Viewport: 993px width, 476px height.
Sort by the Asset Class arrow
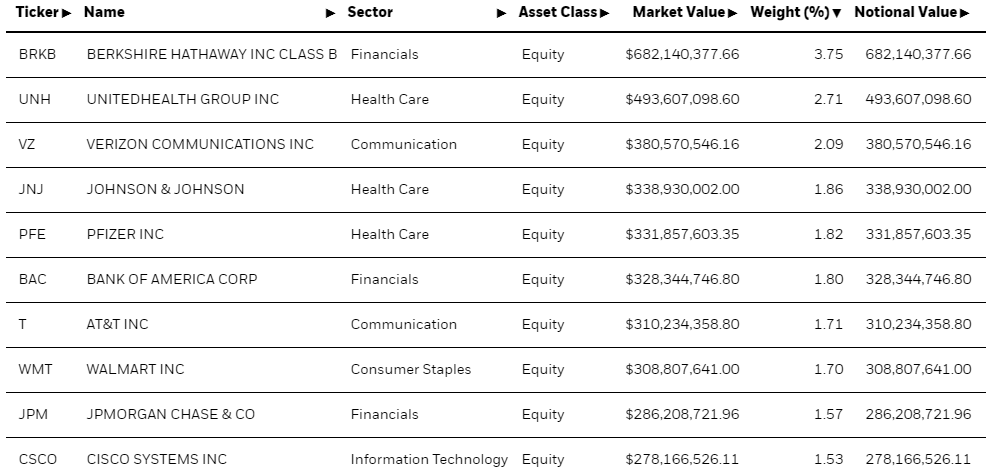604,13
